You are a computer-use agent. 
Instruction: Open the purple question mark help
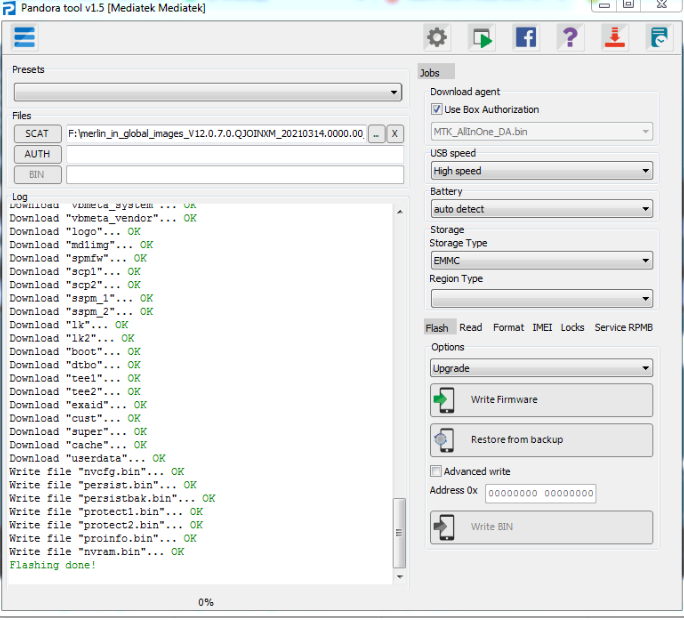(570, 38)
